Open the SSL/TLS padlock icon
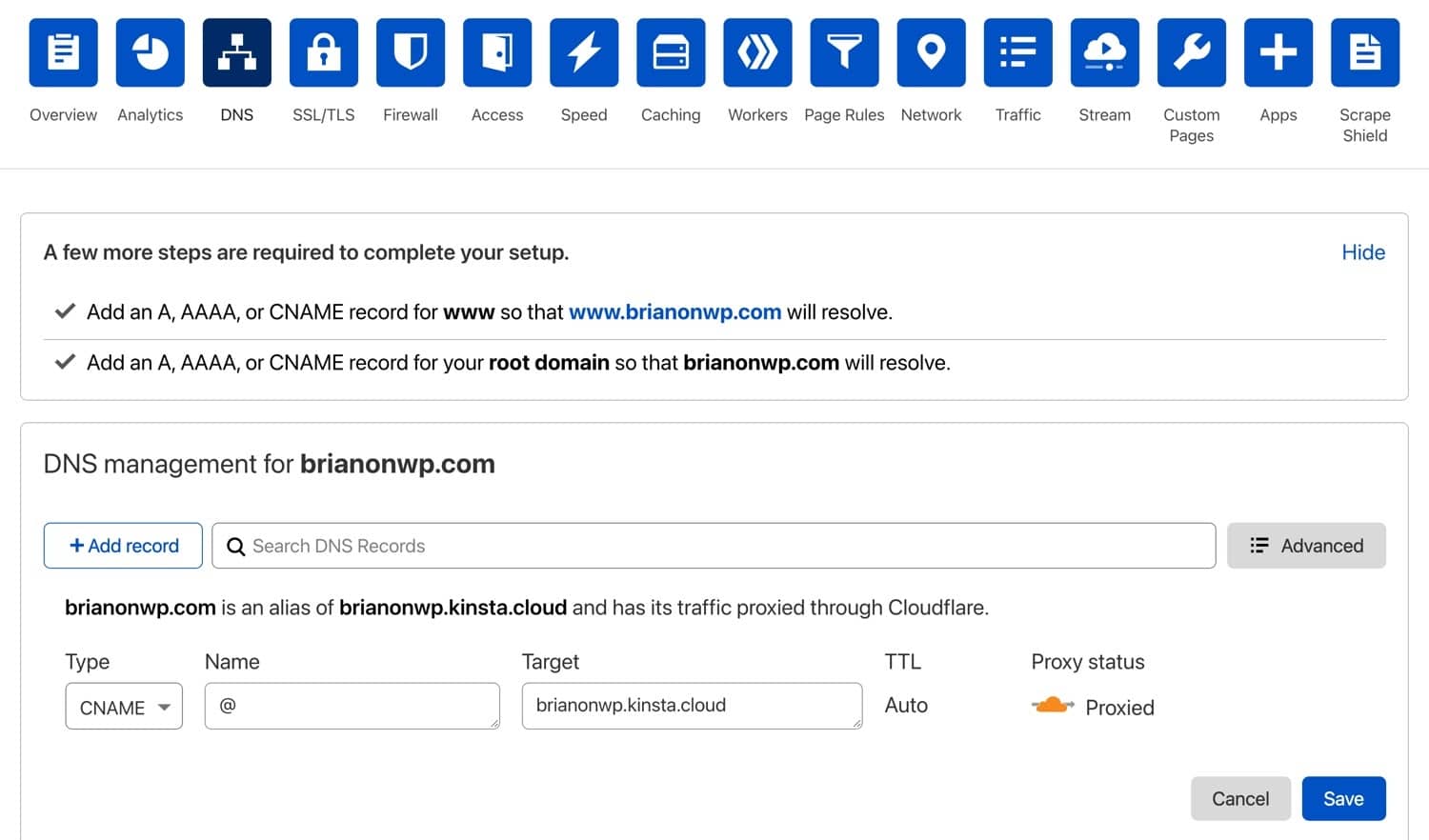Viewport: 1429px width, 840px height. coord(324,52)
